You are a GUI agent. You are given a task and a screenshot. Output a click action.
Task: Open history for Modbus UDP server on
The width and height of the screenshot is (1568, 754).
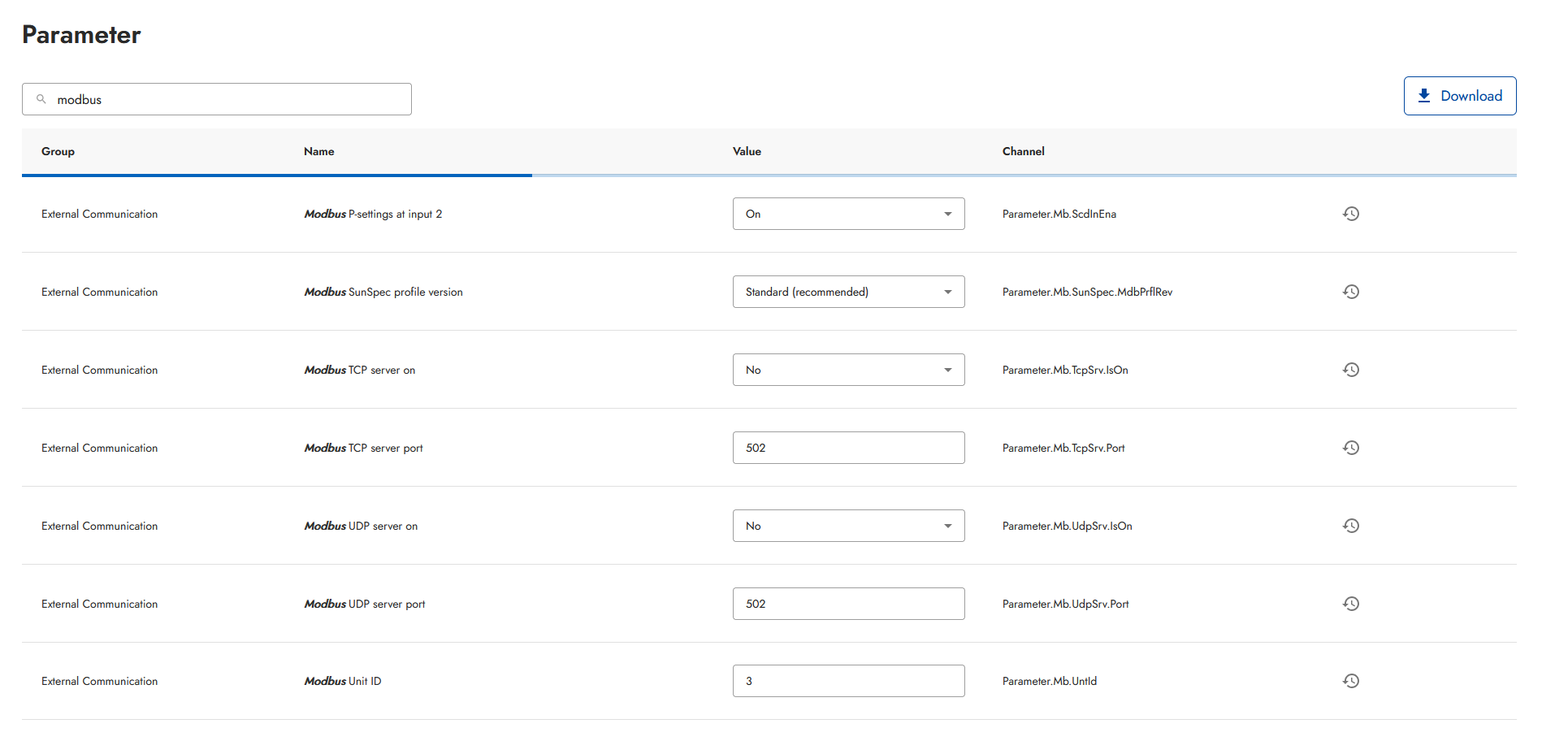1351,526
